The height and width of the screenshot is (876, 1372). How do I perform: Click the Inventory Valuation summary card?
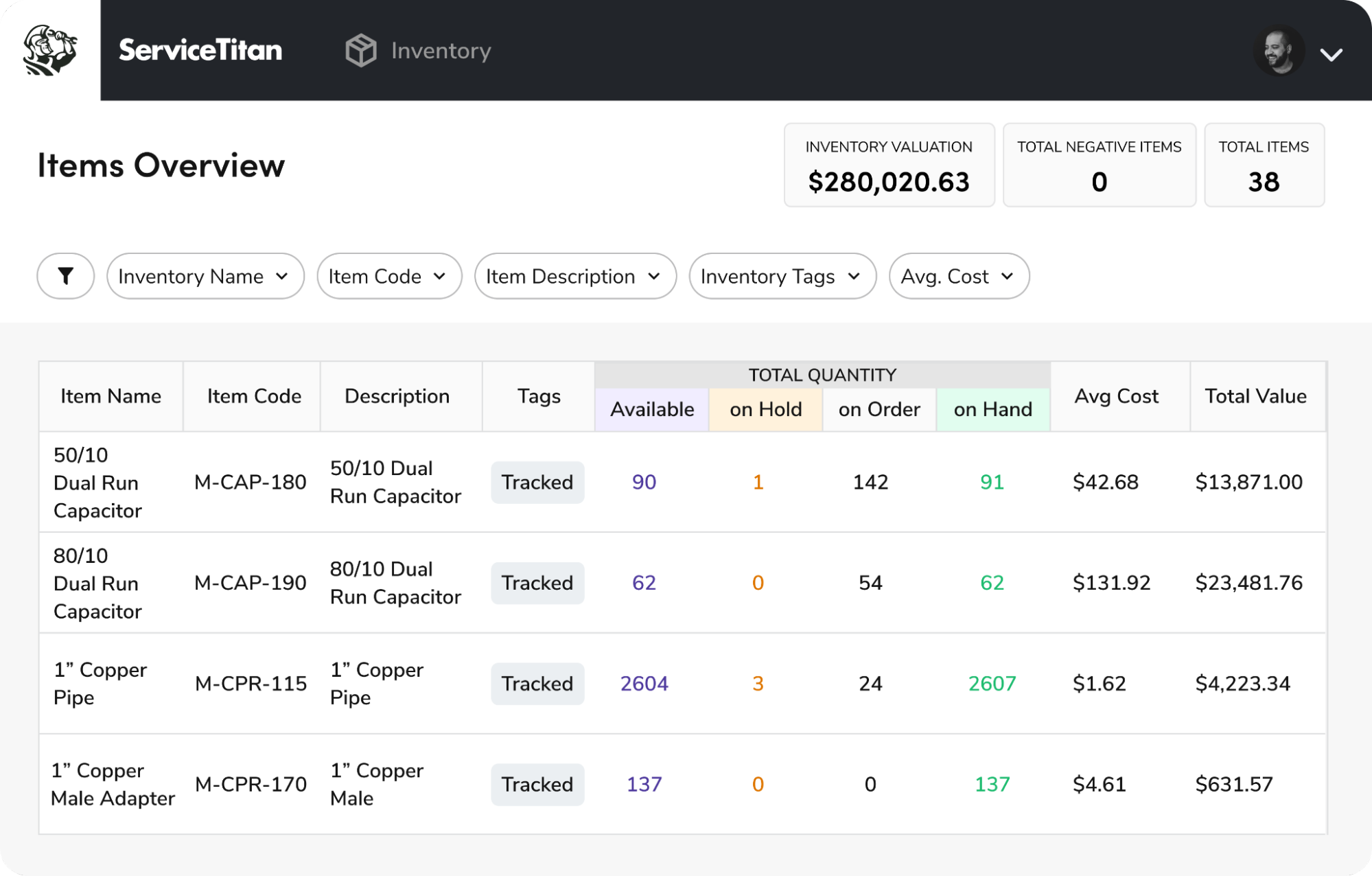(888, 165)
